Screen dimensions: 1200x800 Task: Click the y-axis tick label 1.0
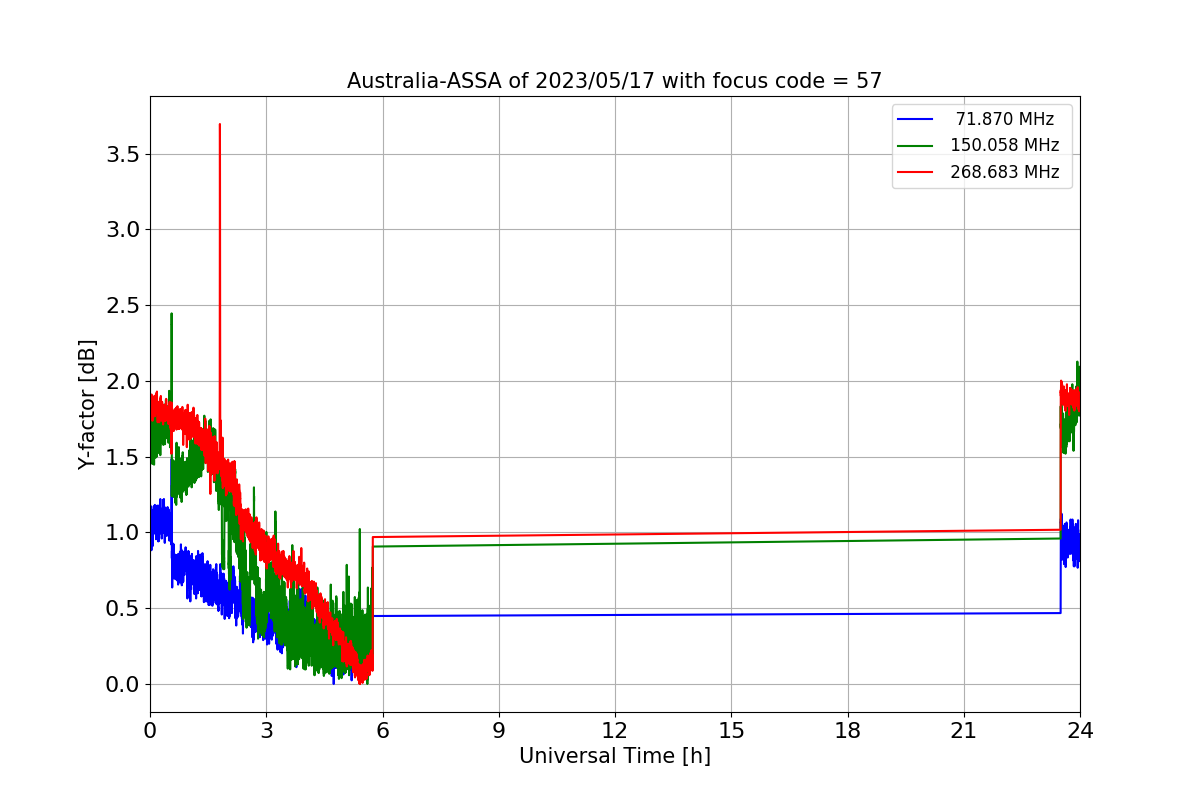tap(122, 533)
